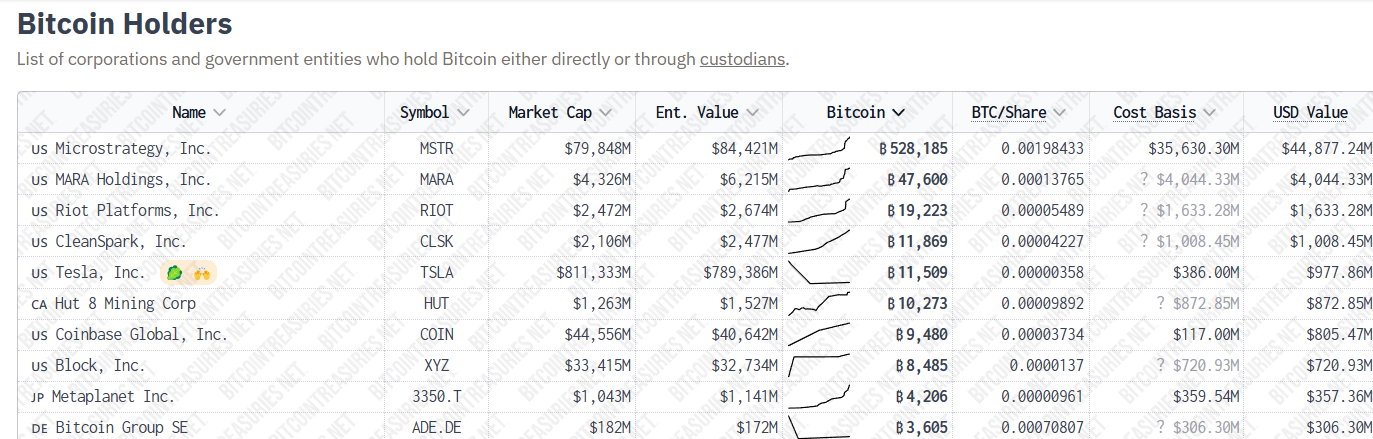
Task: Sort by the Cost Basis column
Action: tap(1163, 112)
